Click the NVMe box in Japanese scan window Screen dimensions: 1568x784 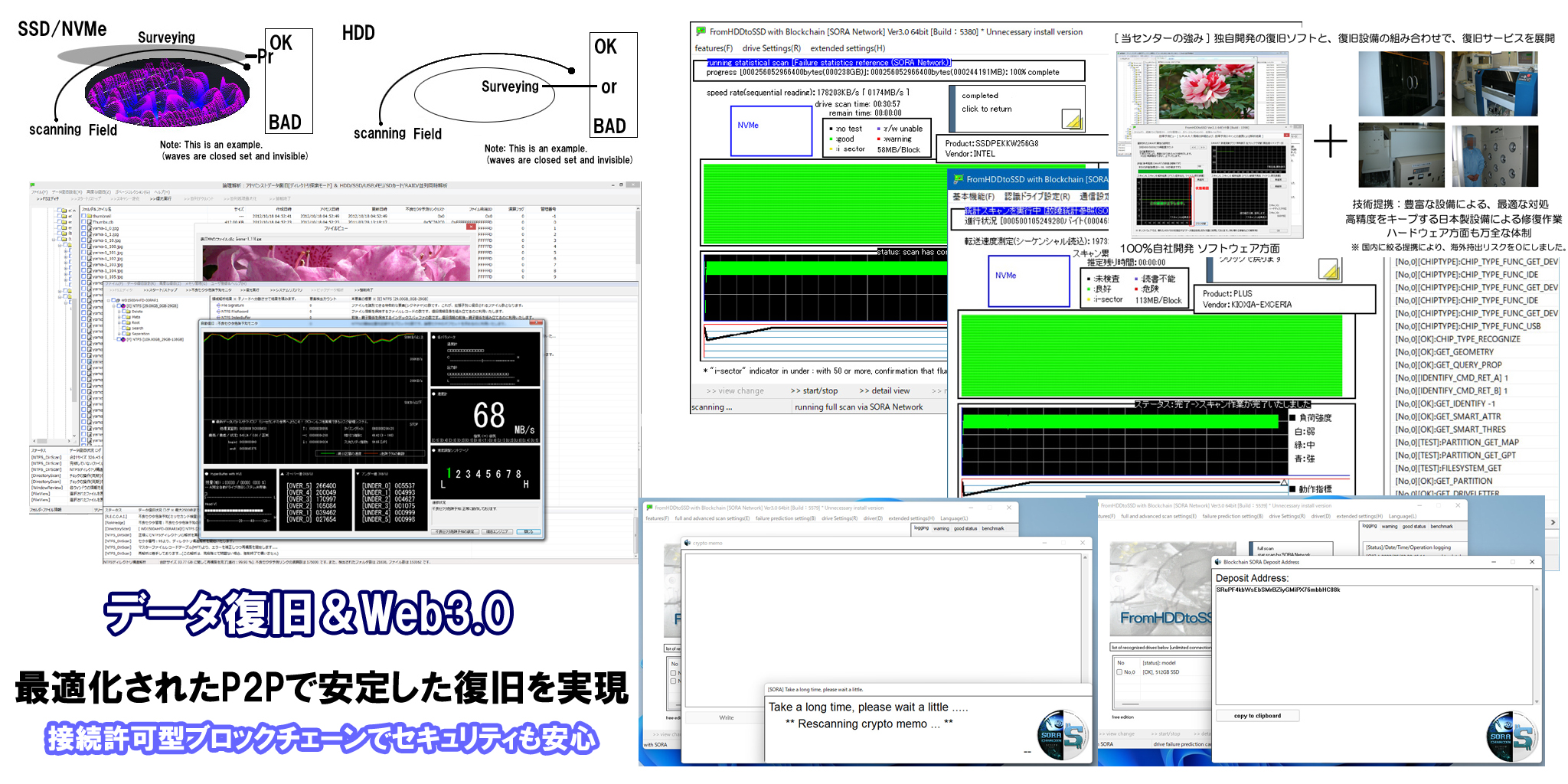click(x=1029, y=281)
